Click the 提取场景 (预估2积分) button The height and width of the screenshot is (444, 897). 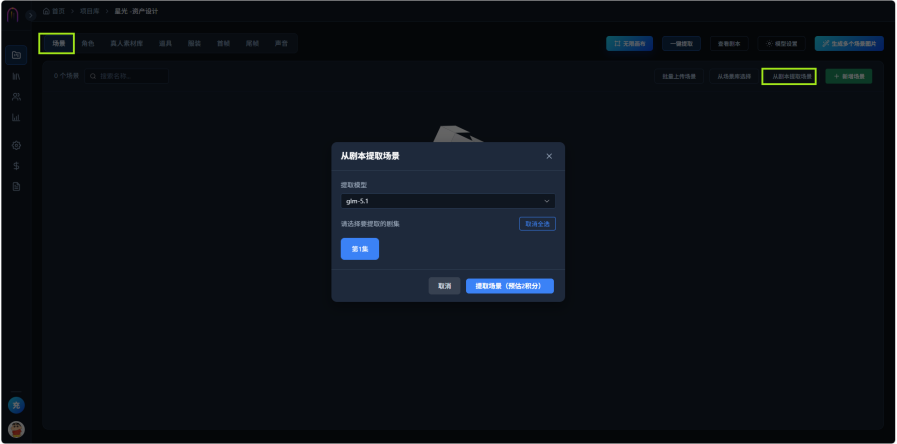[x=510, y=286]
